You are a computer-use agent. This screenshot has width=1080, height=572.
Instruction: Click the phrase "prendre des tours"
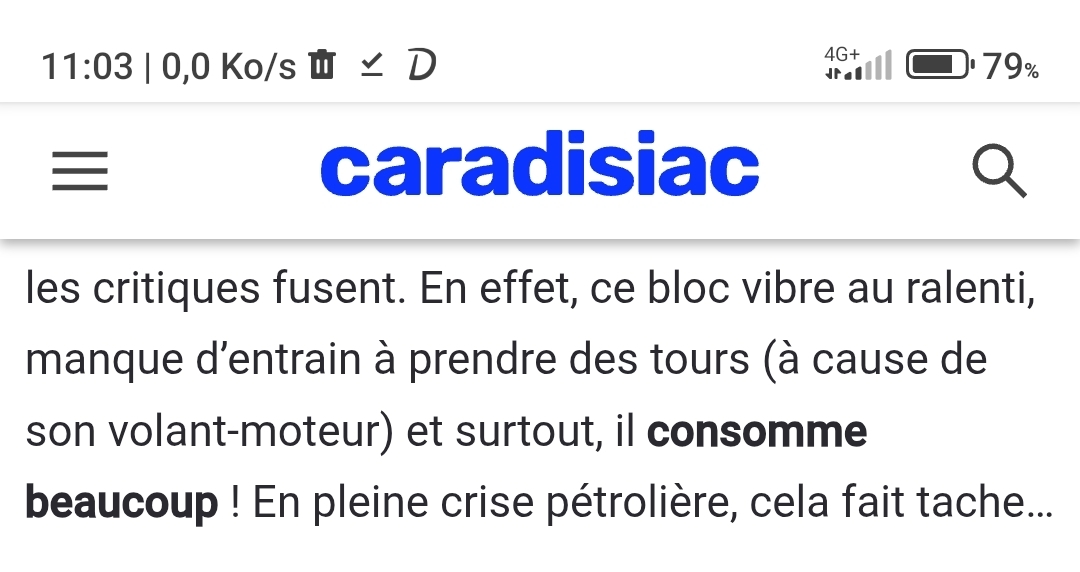pyautogui.click(x=579, y=360)
